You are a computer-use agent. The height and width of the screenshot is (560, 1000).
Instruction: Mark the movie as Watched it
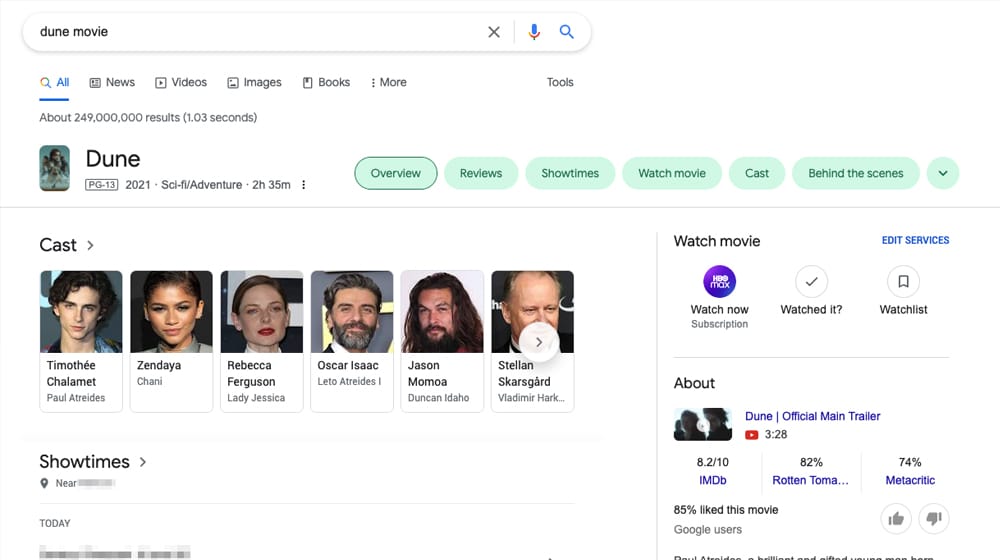[811, 281]
